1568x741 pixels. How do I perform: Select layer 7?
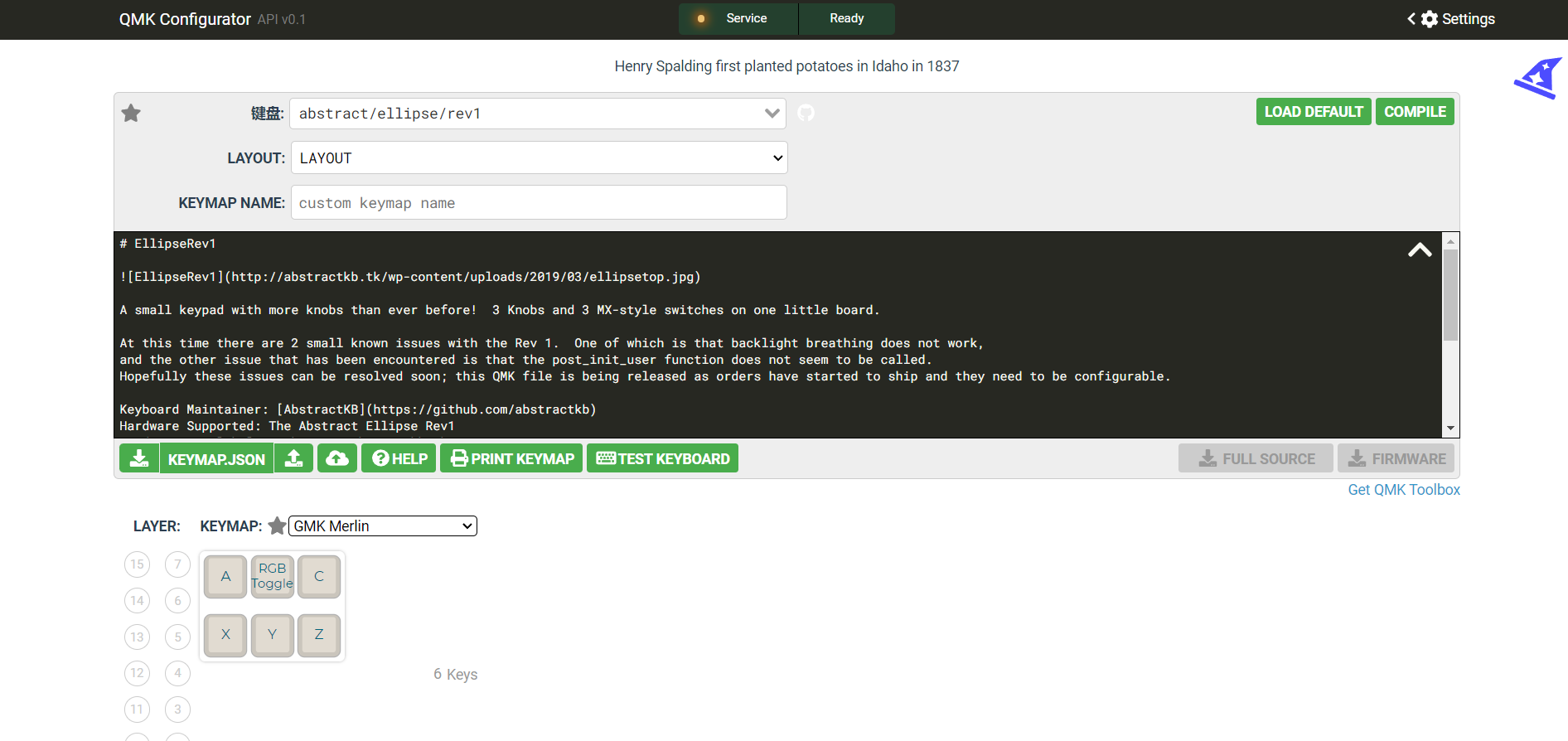point(177,564)
